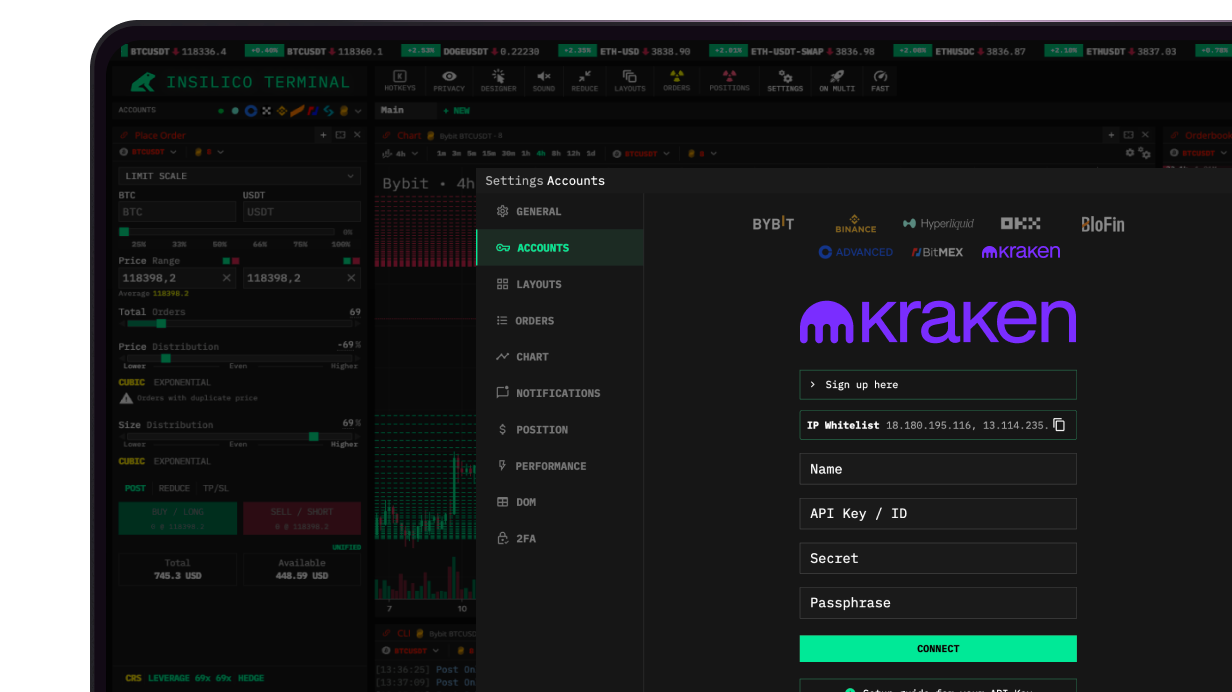Toggle Reduce order option
1232x692 pixels.
click(x=174, y=488)
